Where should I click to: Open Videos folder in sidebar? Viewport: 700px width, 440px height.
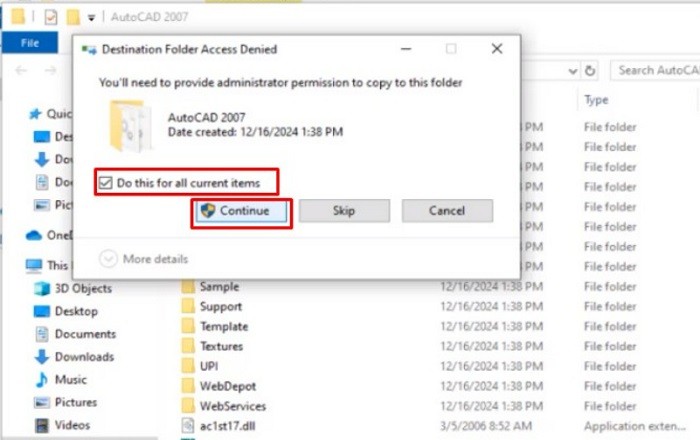coord(62,425)
